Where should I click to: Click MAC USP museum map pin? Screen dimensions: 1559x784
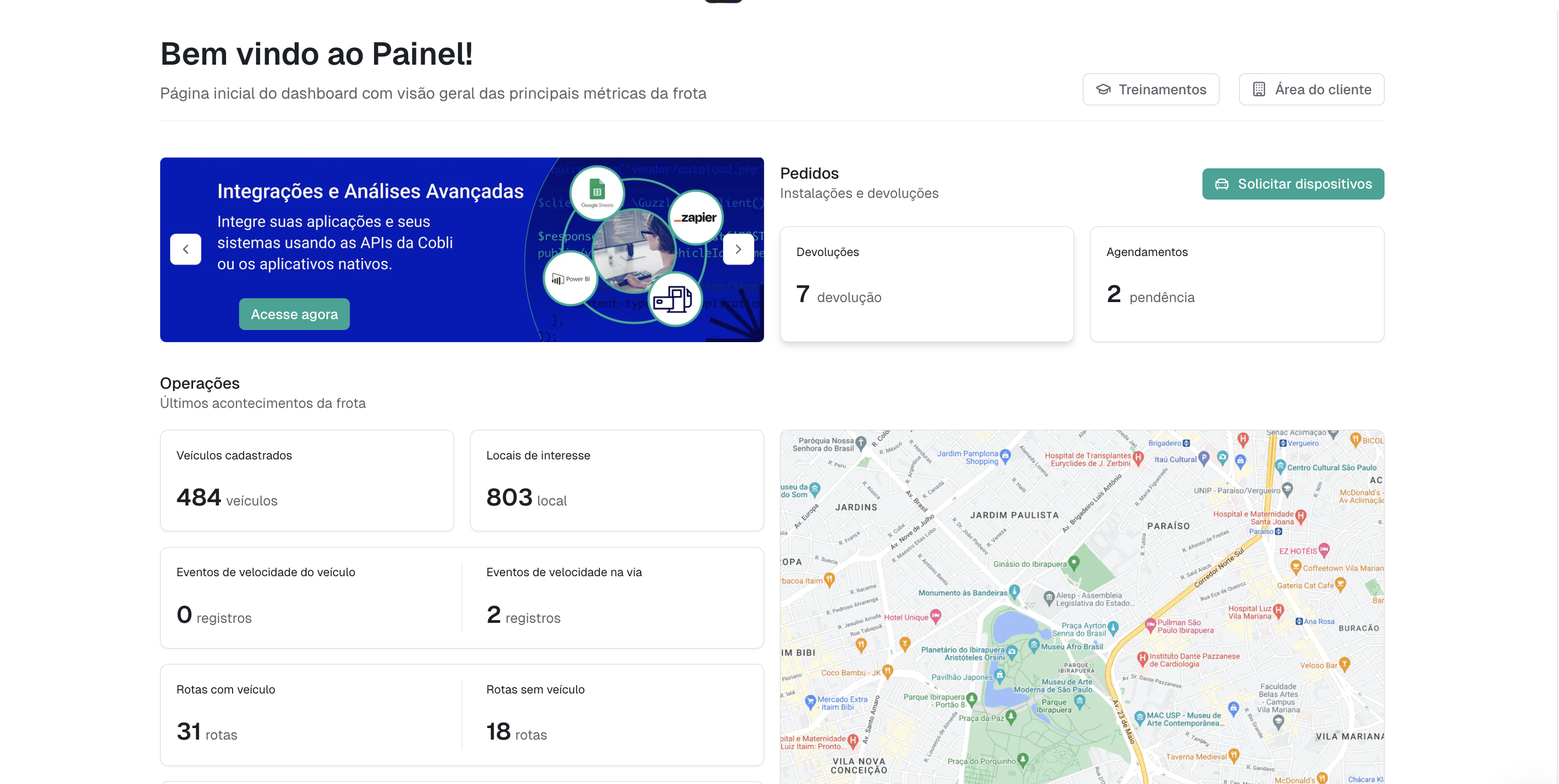click(x=1139, y=718)
